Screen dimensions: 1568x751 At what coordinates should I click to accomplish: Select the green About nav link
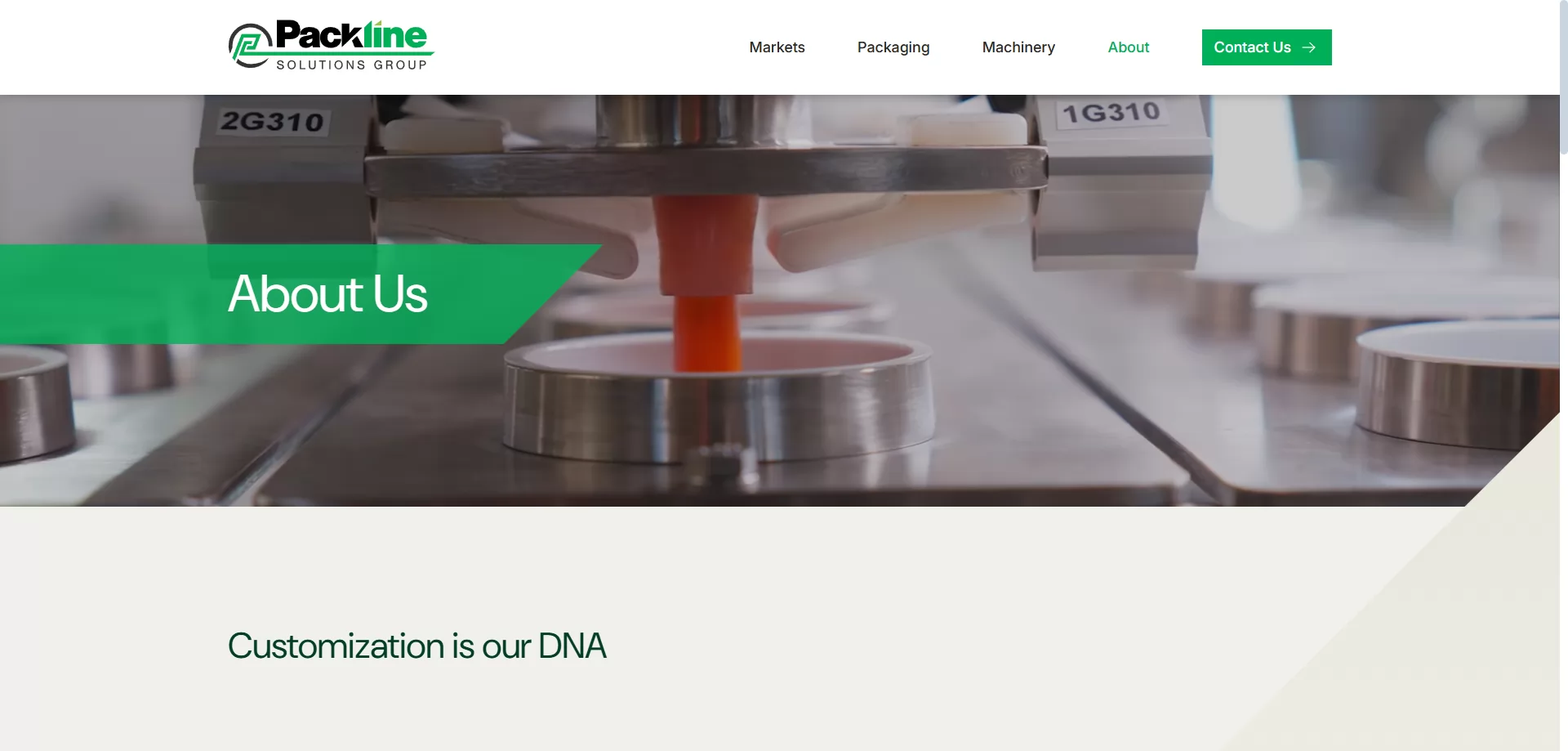click(x=1129, y=47)
